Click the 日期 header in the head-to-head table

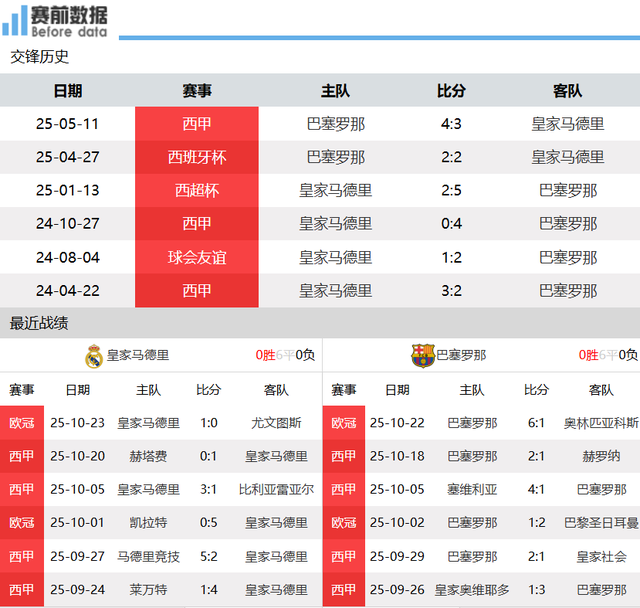tap(68, 91)
